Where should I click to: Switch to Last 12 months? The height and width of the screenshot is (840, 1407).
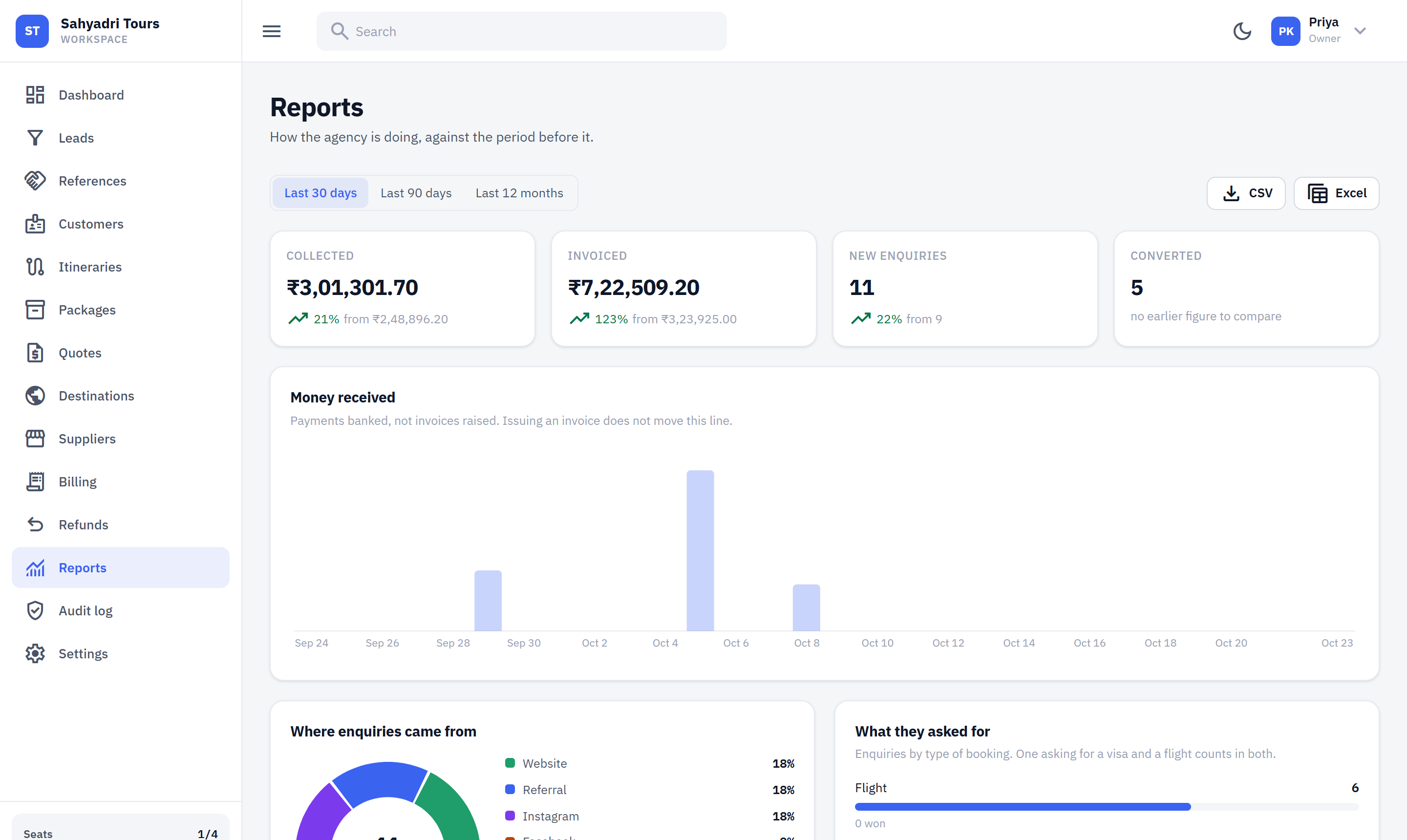point(519,193)
